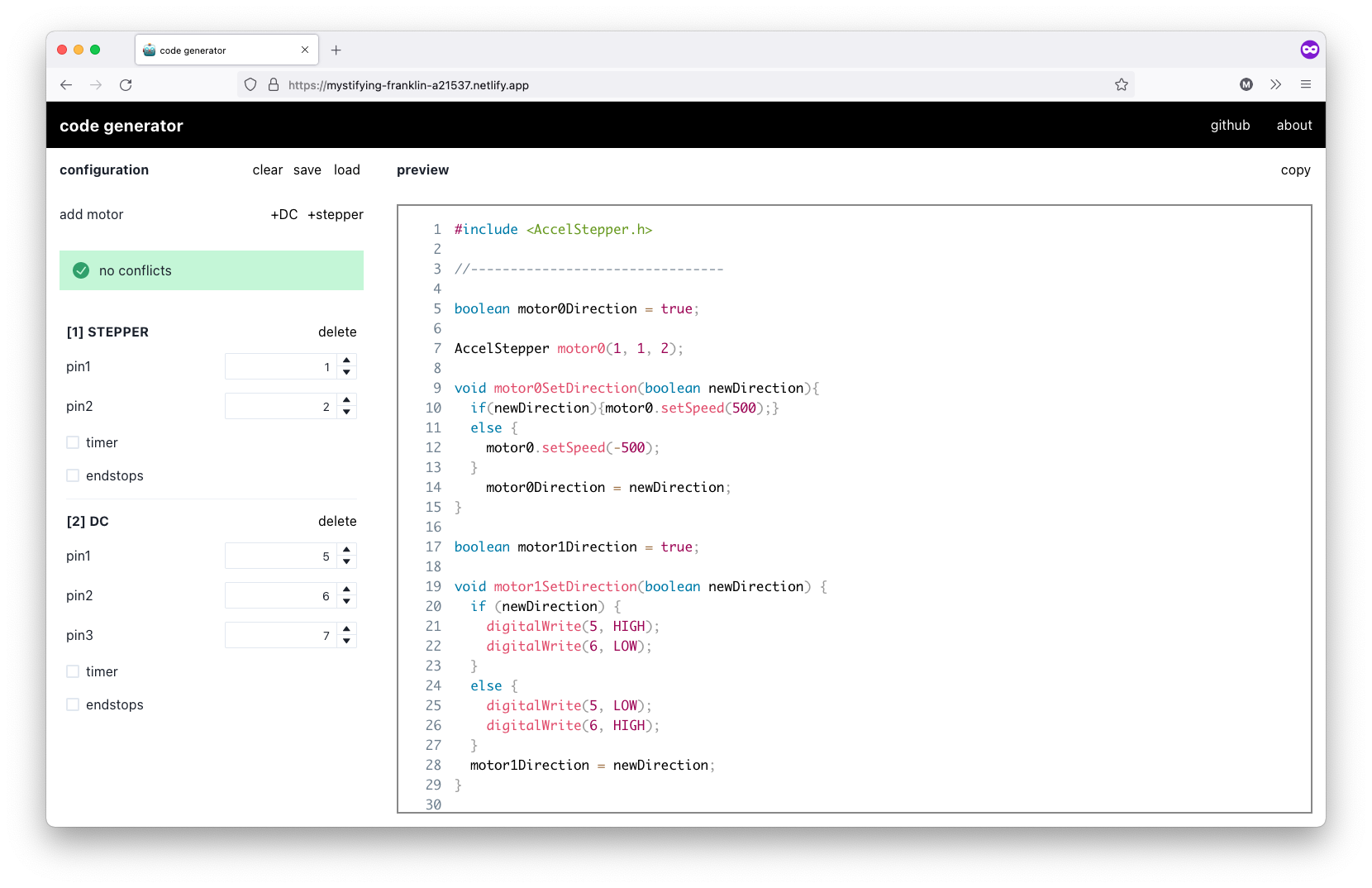
Task: Increase STEPPER pin2 value
Action: (347, 400)
